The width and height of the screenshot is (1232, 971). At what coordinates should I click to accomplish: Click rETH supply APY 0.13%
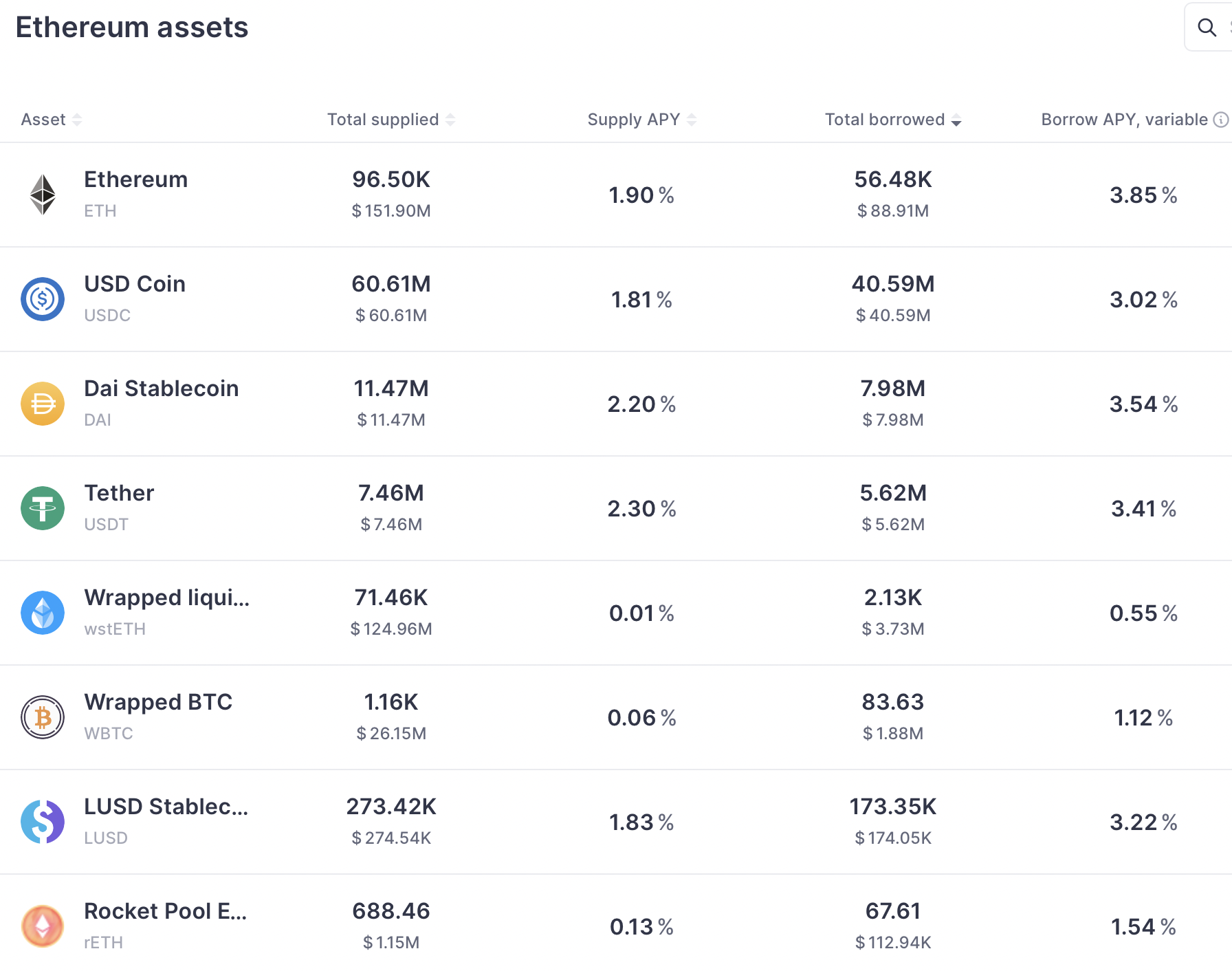pos(641,927)
